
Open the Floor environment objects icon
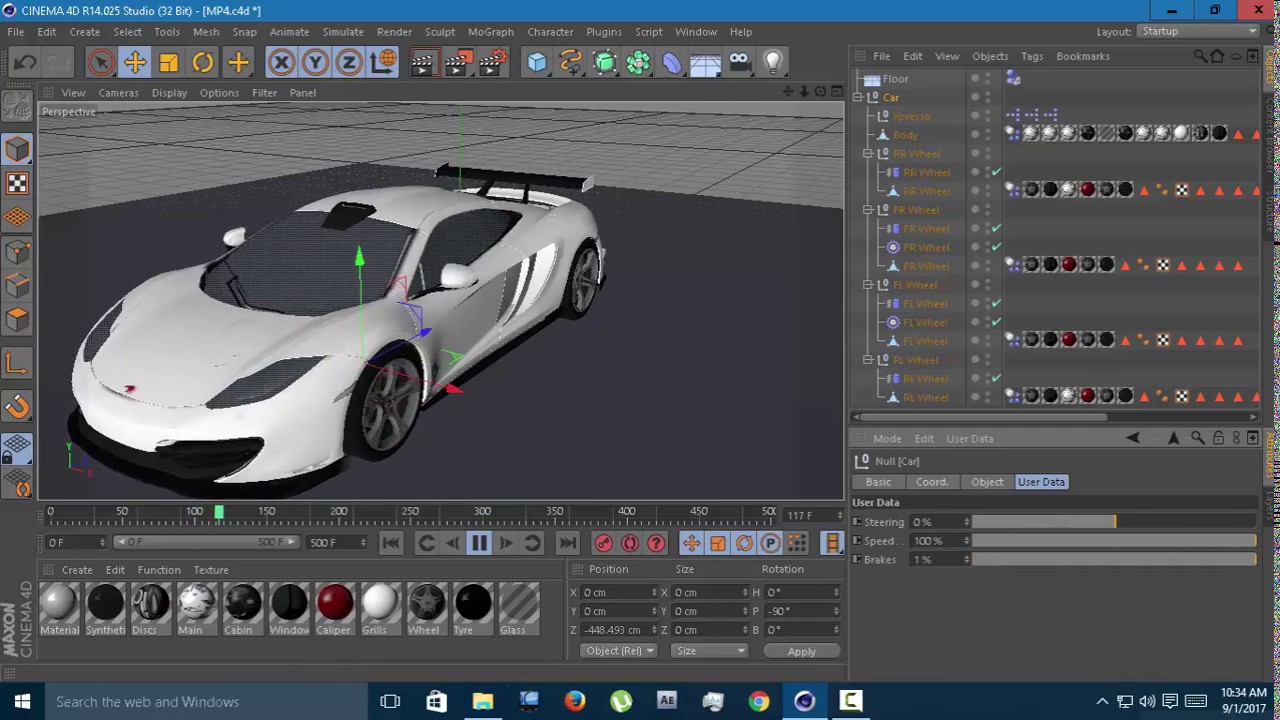[x=706, y=63]
